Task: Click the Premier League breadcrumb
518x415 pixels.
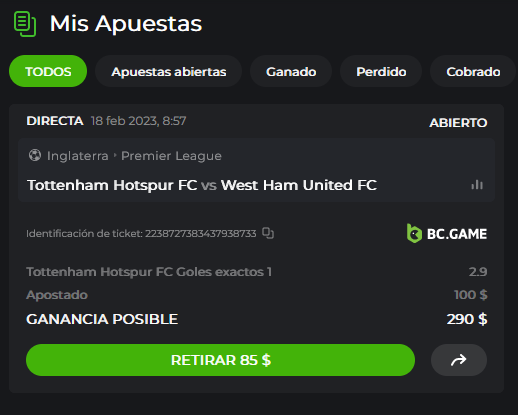Action: pyautogui.click(x=171, y=156)
